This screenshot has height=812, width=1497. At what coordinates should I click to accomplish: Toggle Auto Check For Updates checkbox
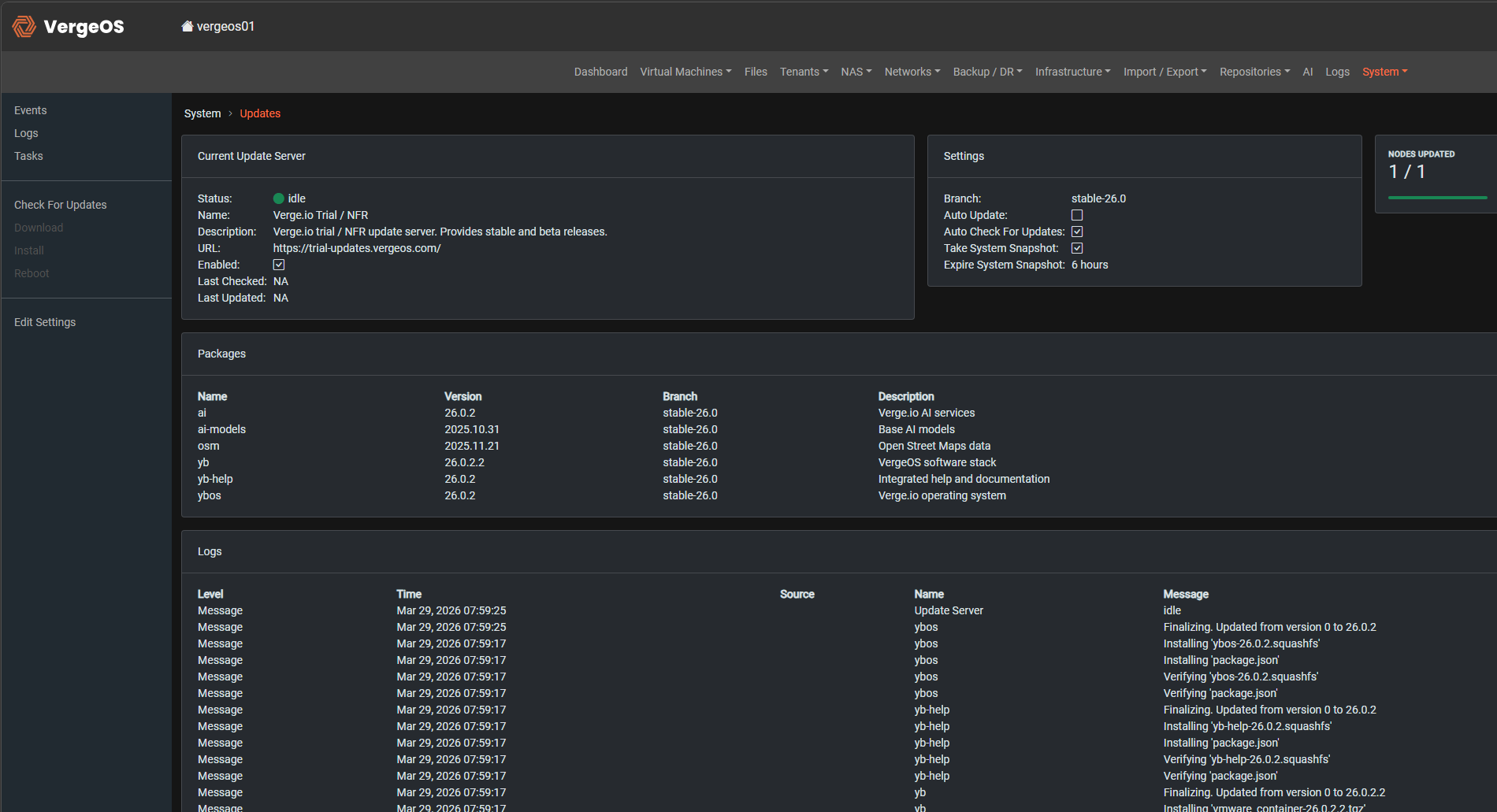tap(1077, 232)
